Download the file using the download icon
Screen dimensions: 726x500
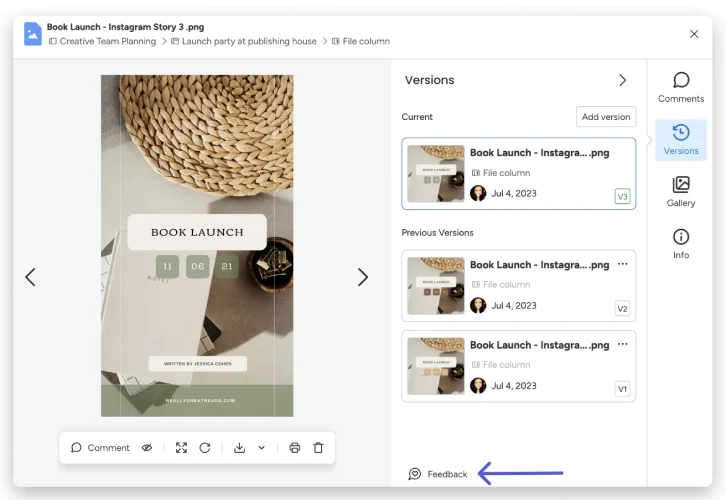click(x=239, y=448)
